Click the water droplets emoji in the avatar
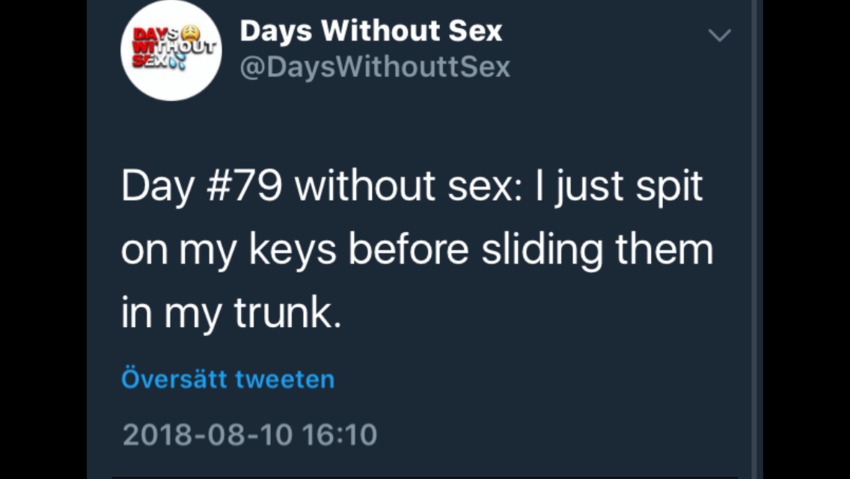The image size is (850, 479). [x=178, y=62]
